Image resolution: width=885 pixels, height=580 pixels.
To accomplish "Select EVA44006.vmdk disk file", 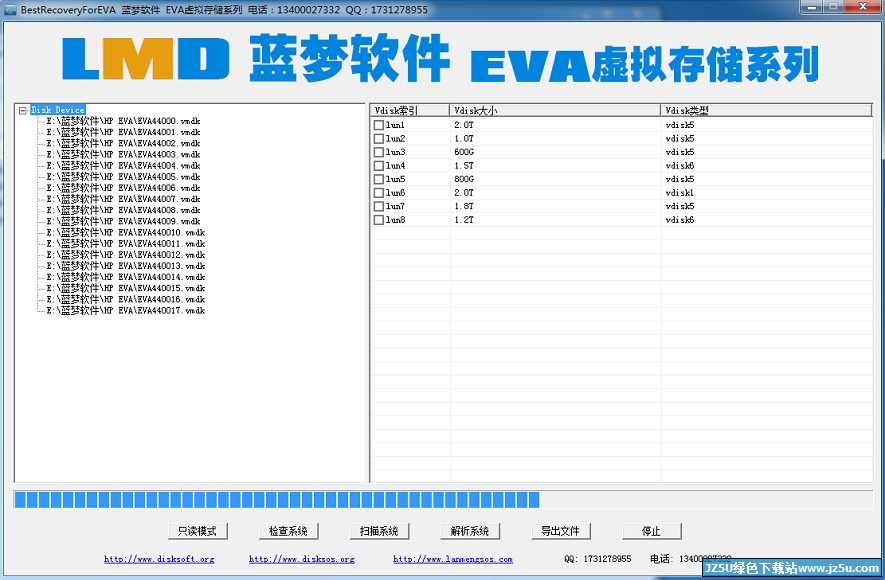I will (123, 188).
